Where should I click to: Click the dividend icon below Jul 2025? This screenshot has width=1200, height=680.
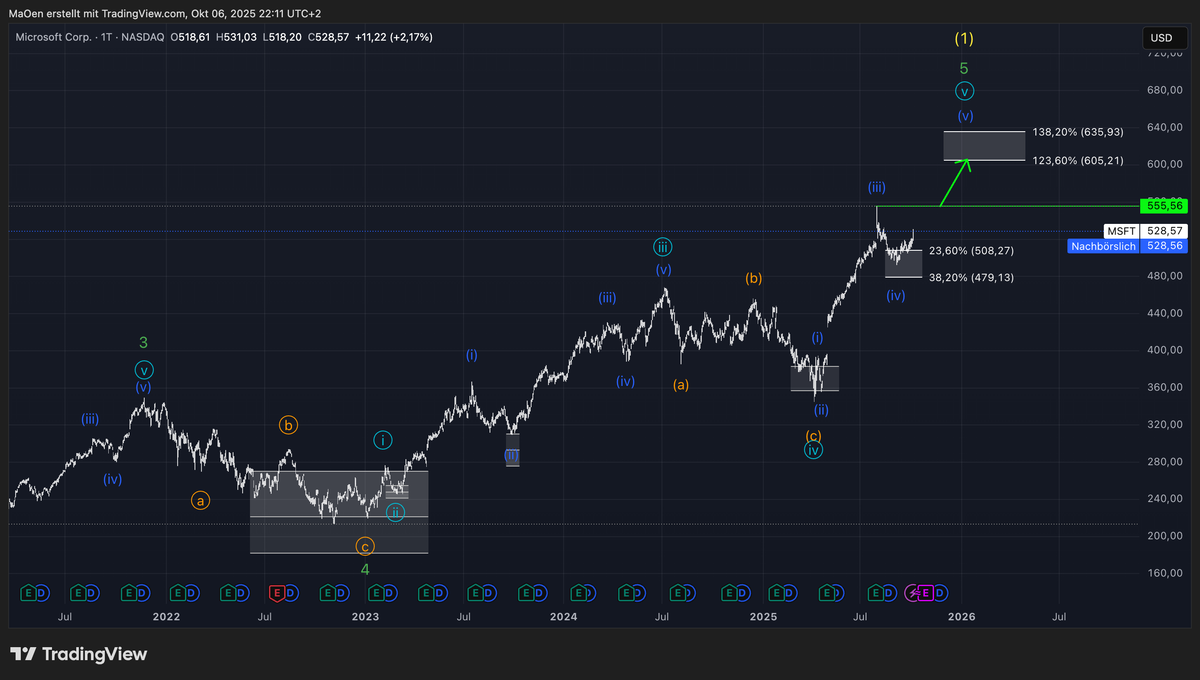click(889, 593)
